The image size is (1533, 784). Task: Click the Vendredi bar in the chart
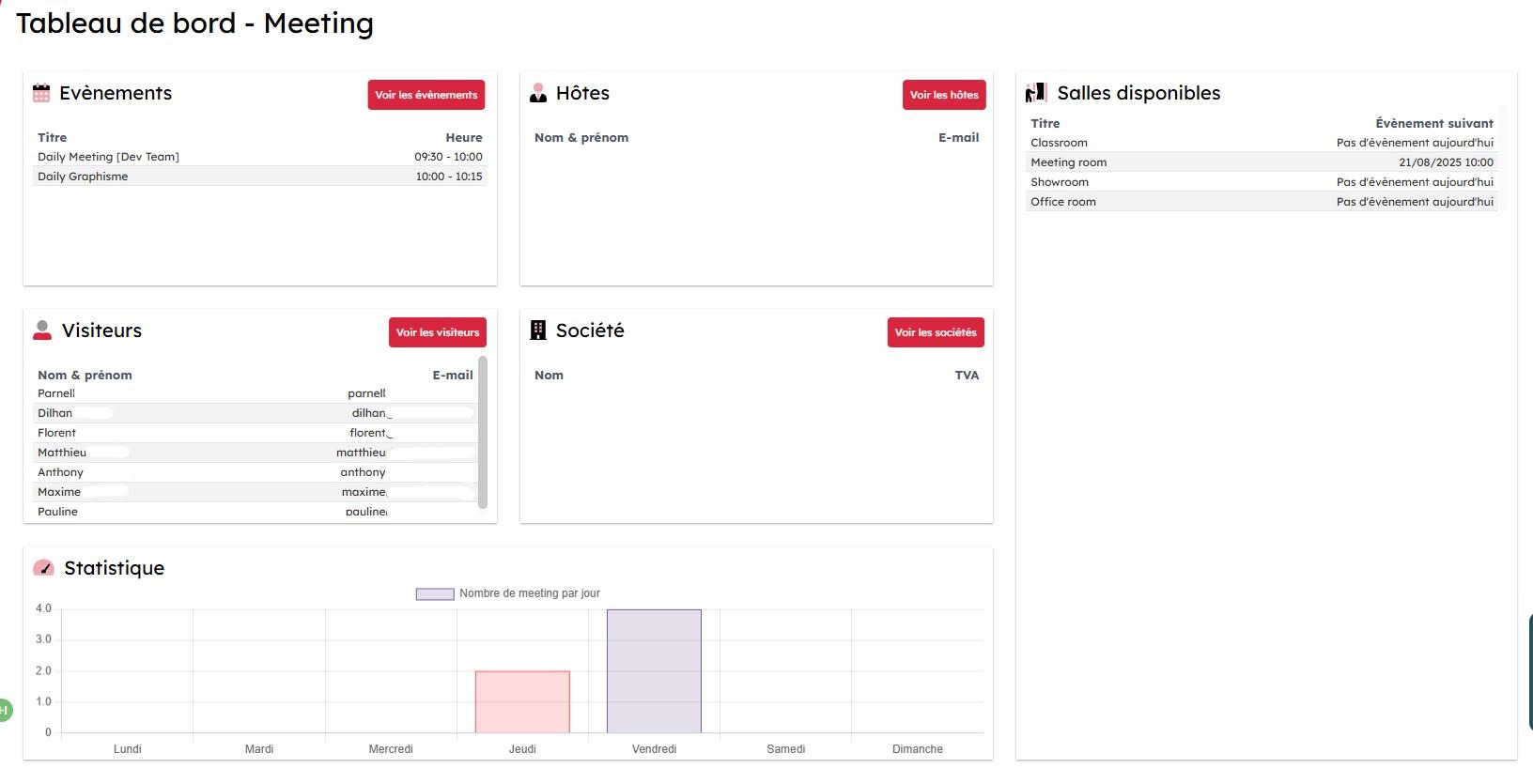[x=654, y=670]
